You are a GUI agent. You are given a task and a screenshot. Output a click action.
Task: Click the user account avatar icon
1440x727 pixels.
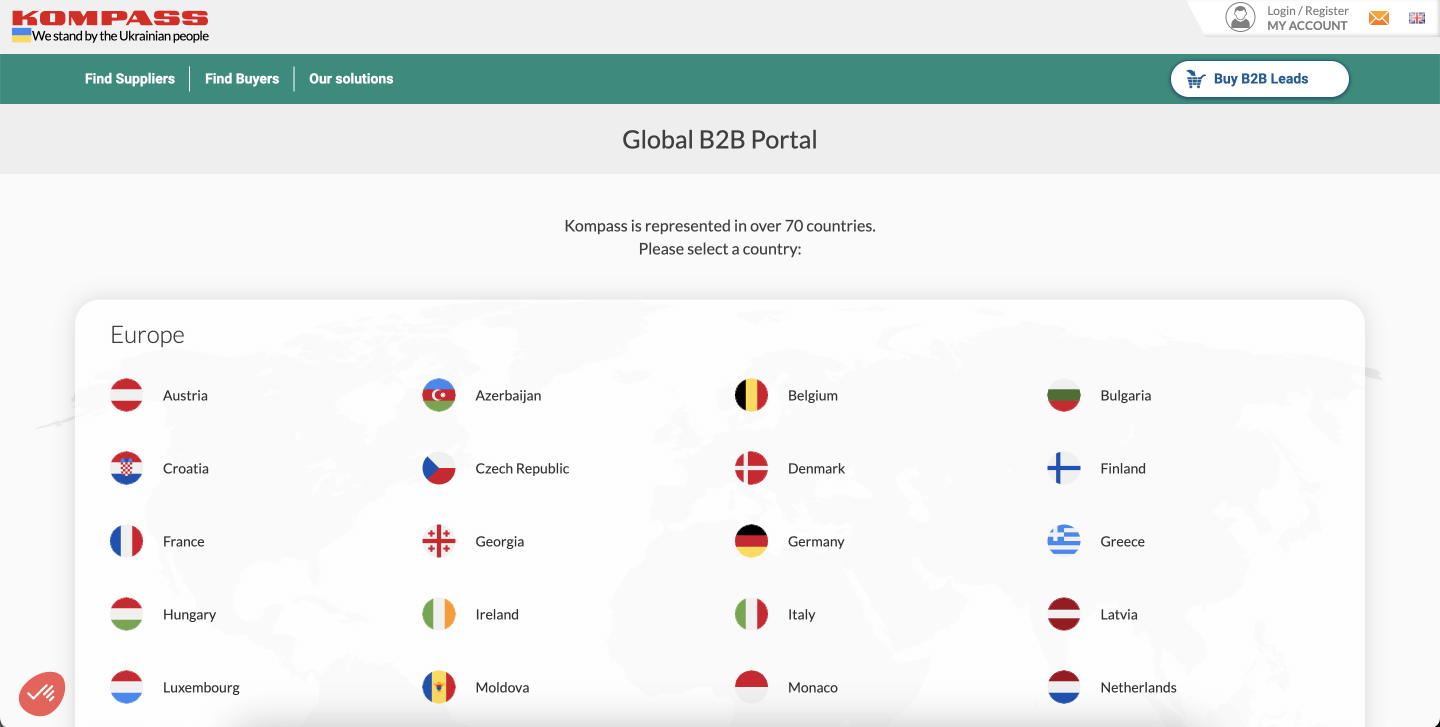1240,18
